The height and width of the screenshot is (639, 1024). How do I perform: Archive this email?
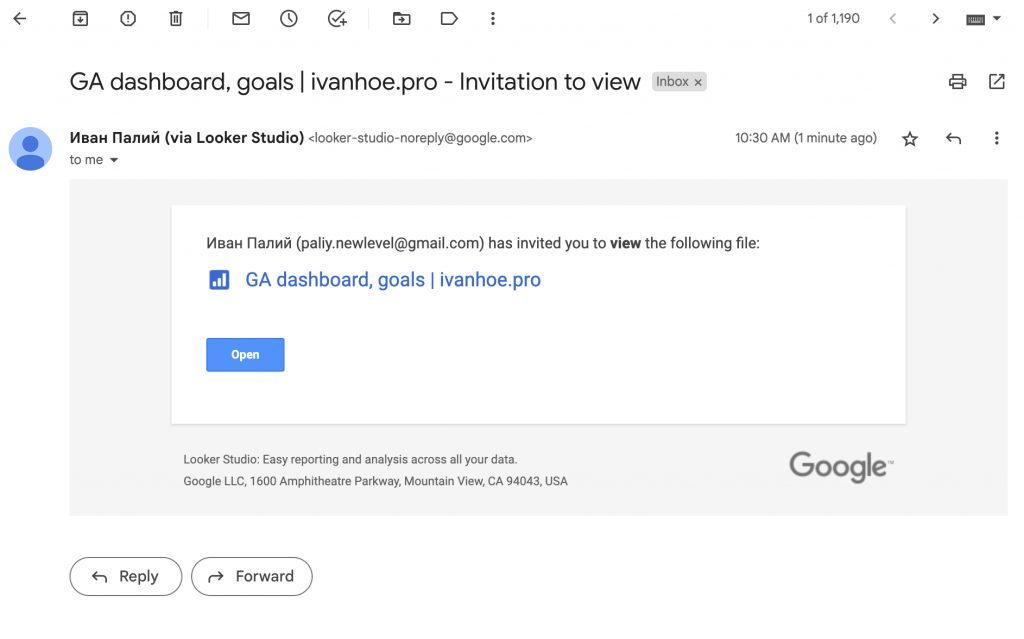click(x=80, y=19)
